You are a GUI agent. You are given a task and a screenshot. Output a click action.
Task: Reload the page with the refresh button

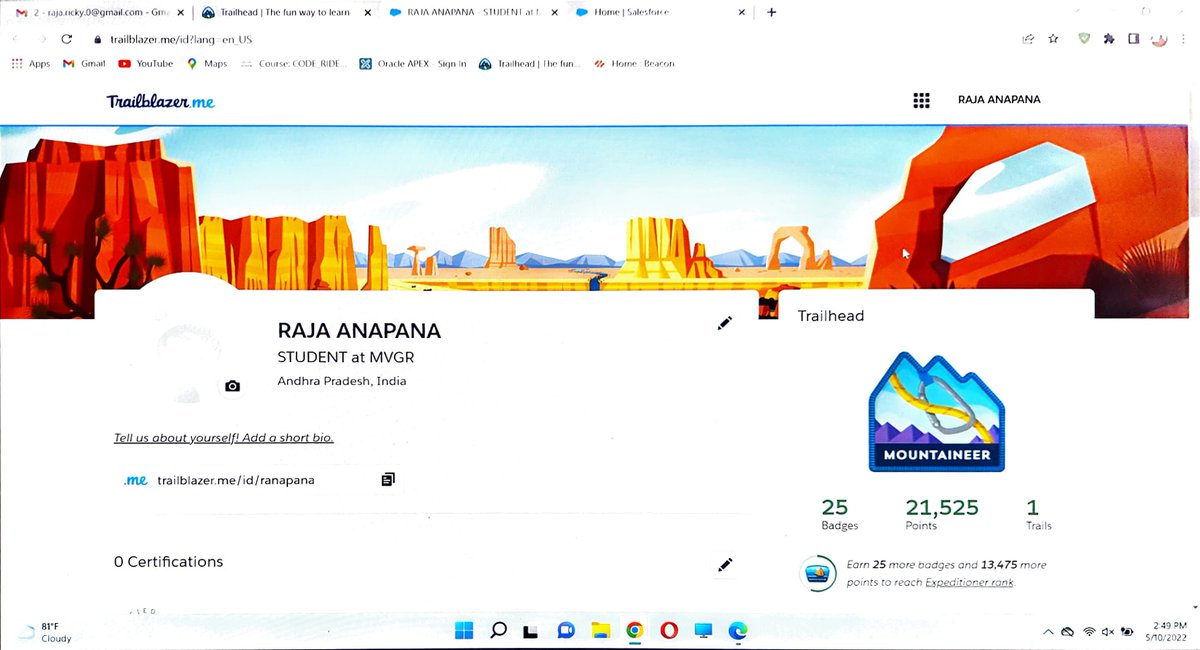tap(66, 39)
